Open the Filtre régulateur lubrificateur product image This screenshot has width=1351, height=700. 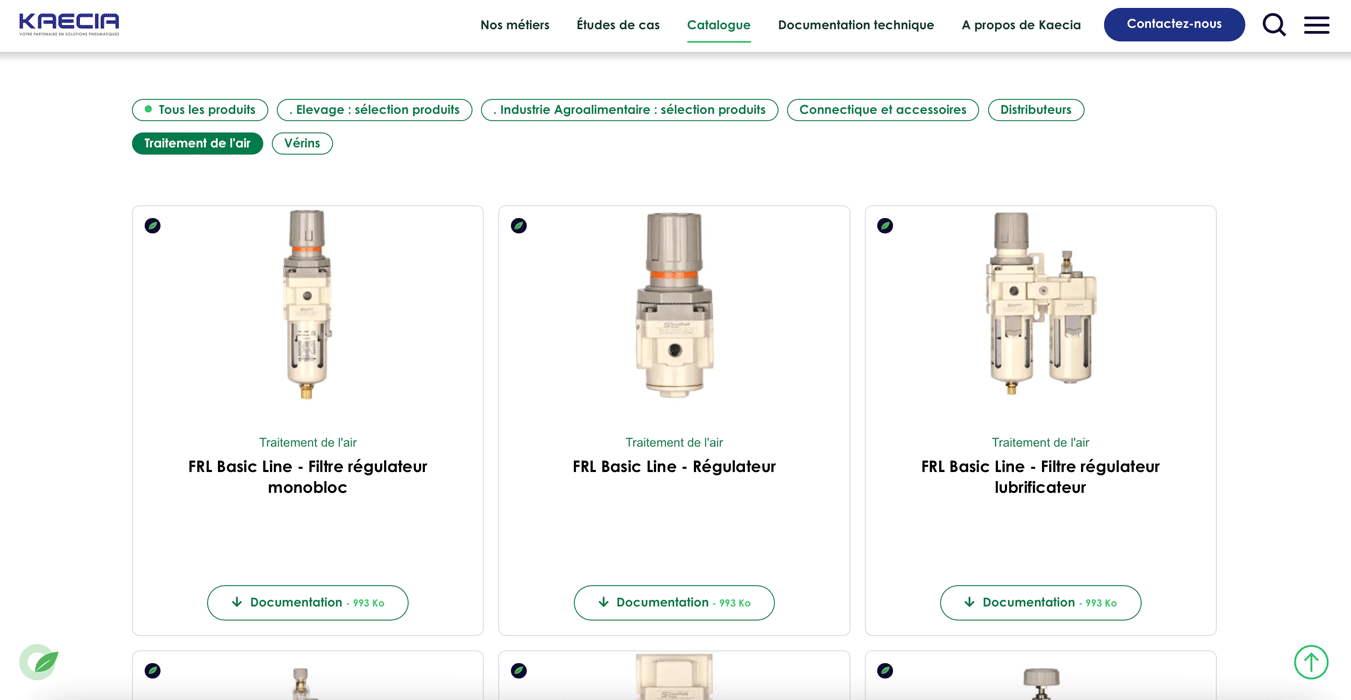coord(1040,304)
